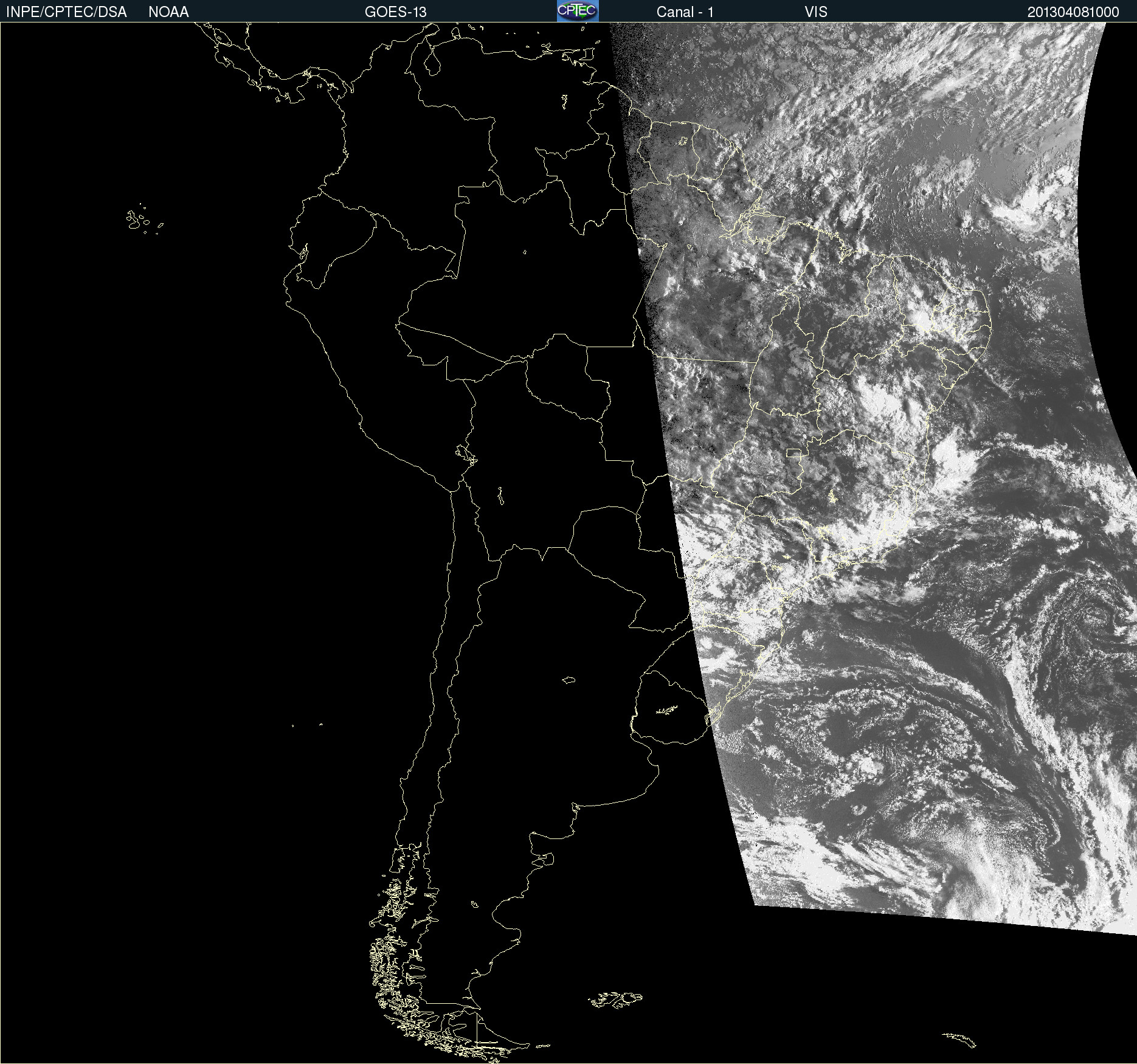
Task: Click the GOES-13 satellite label
Action: [395, 12]
